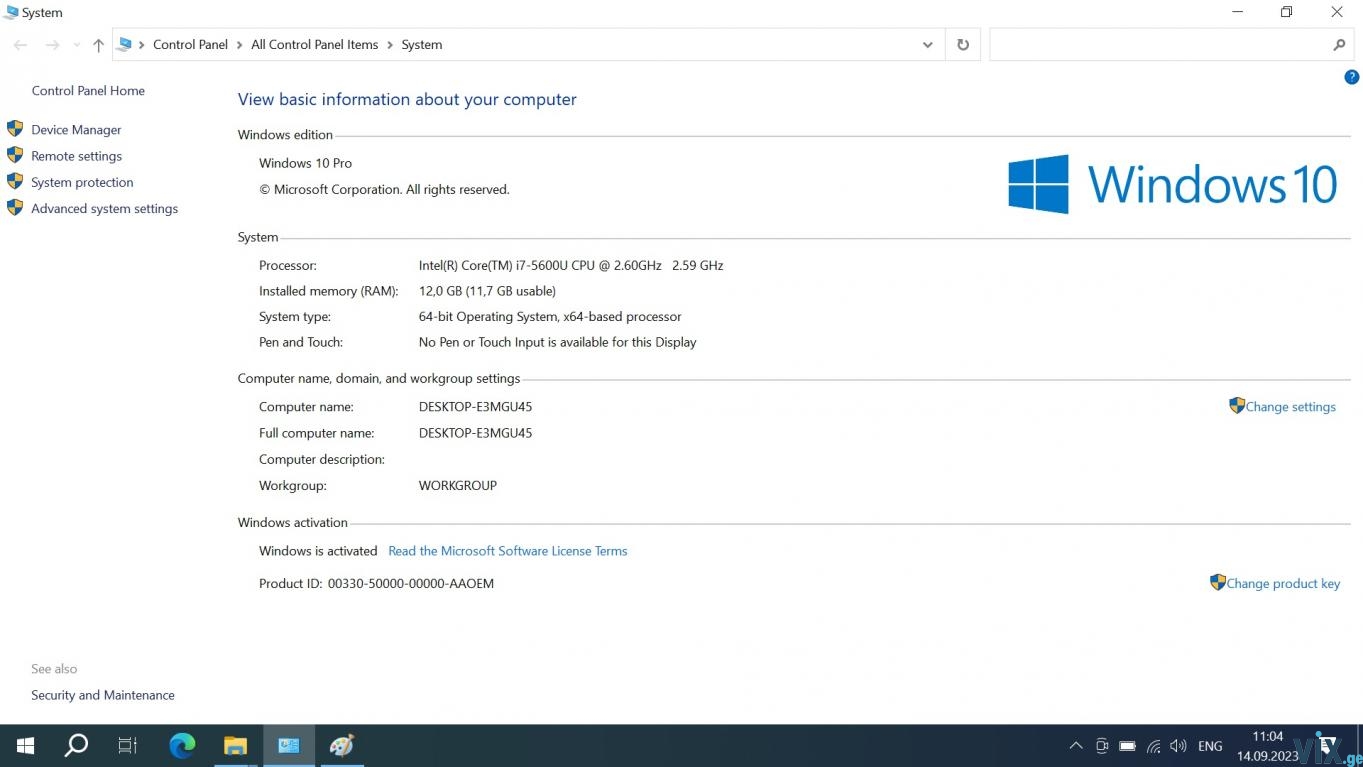Click the Windows 10 Pro edition text
1363x767 pixels.
[305, 163]
